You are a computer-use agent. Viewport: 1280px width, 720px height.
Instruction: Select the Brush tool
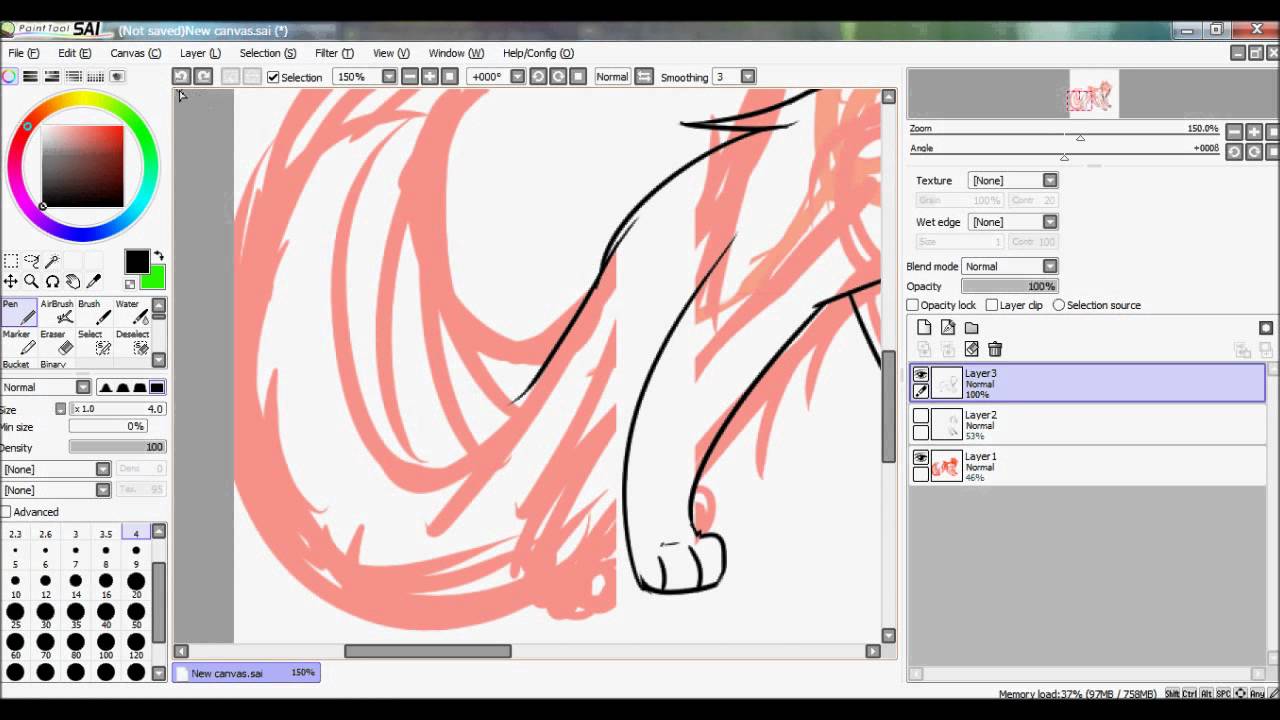pos(94,312)
